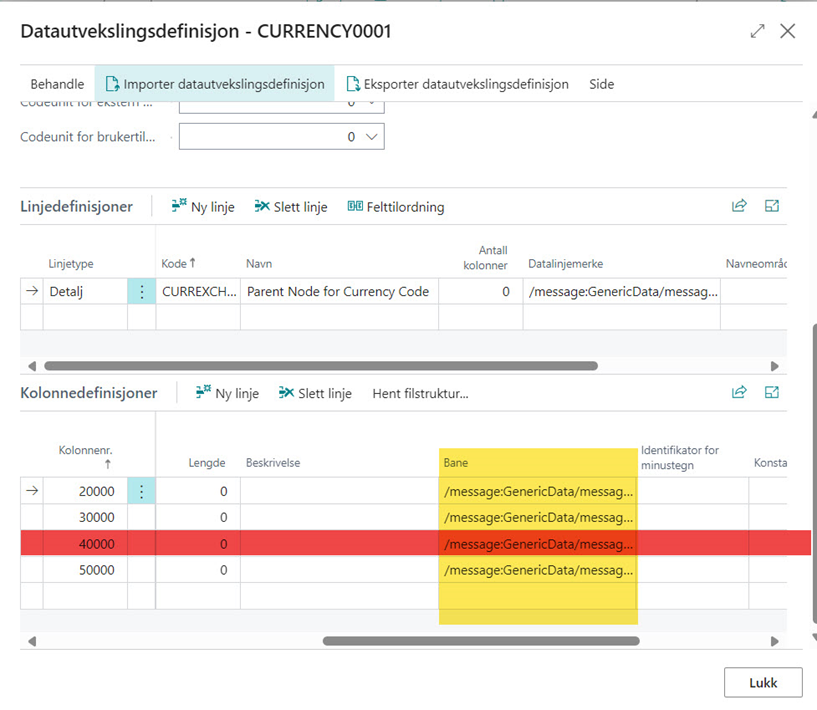This screenshot has height=710, width=817.
Task: Click the Lukk button
Action: tap(763, 682)
